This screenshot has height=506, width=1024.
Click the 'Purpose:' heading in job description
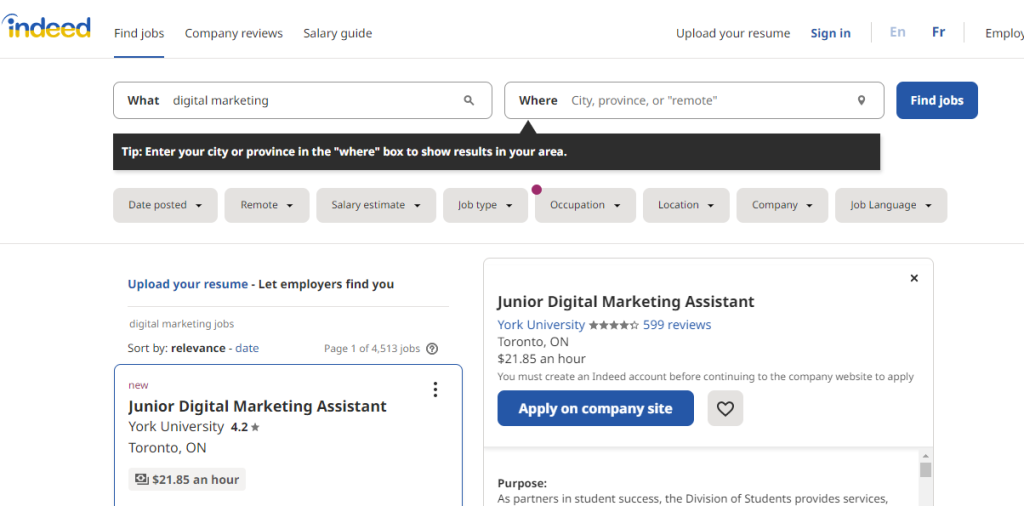coord(522,484)
